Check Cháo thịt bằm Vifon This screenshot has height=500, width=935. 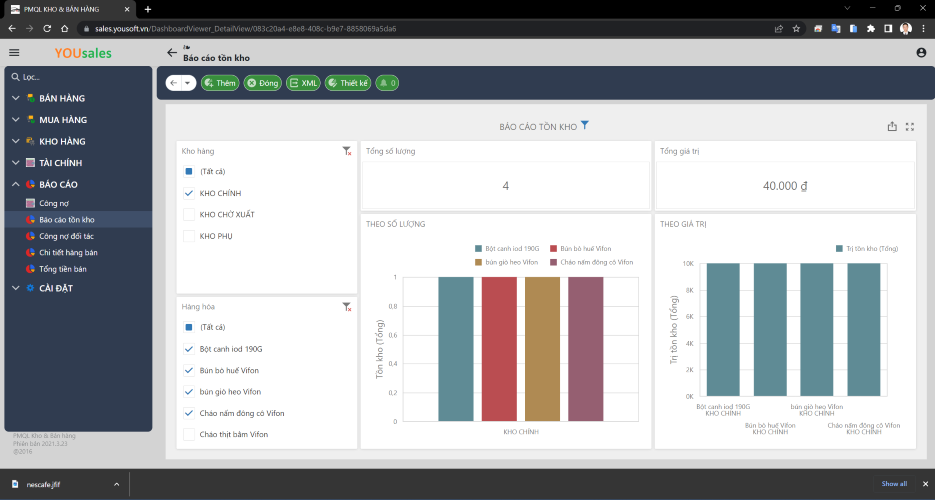(189, 434)
